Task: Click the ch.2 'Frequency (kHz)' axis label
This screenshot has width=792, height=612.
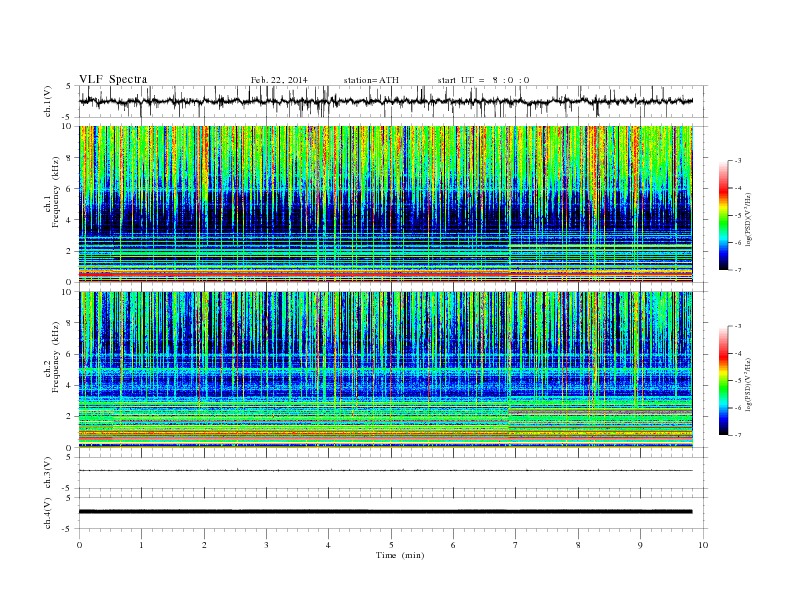Action: 56,356
